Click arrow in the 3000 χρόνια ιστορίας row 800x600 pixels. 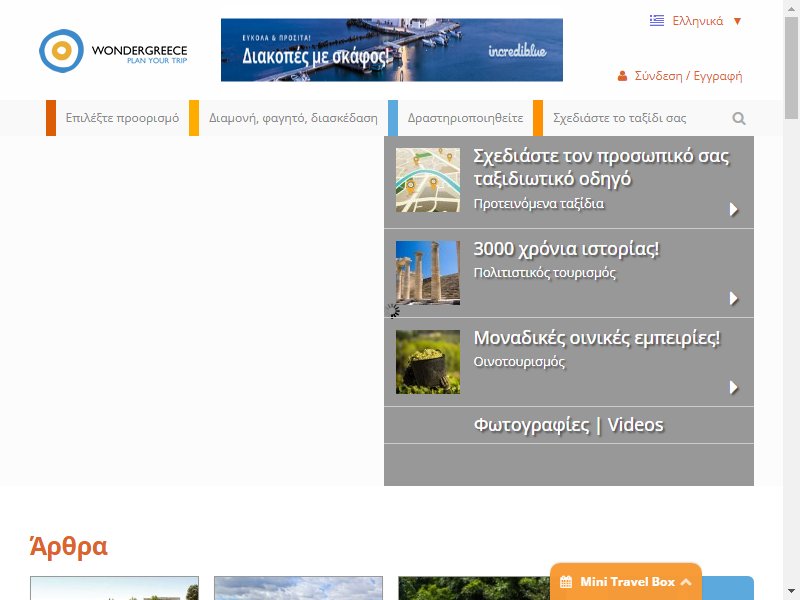[x=734, y=298]
